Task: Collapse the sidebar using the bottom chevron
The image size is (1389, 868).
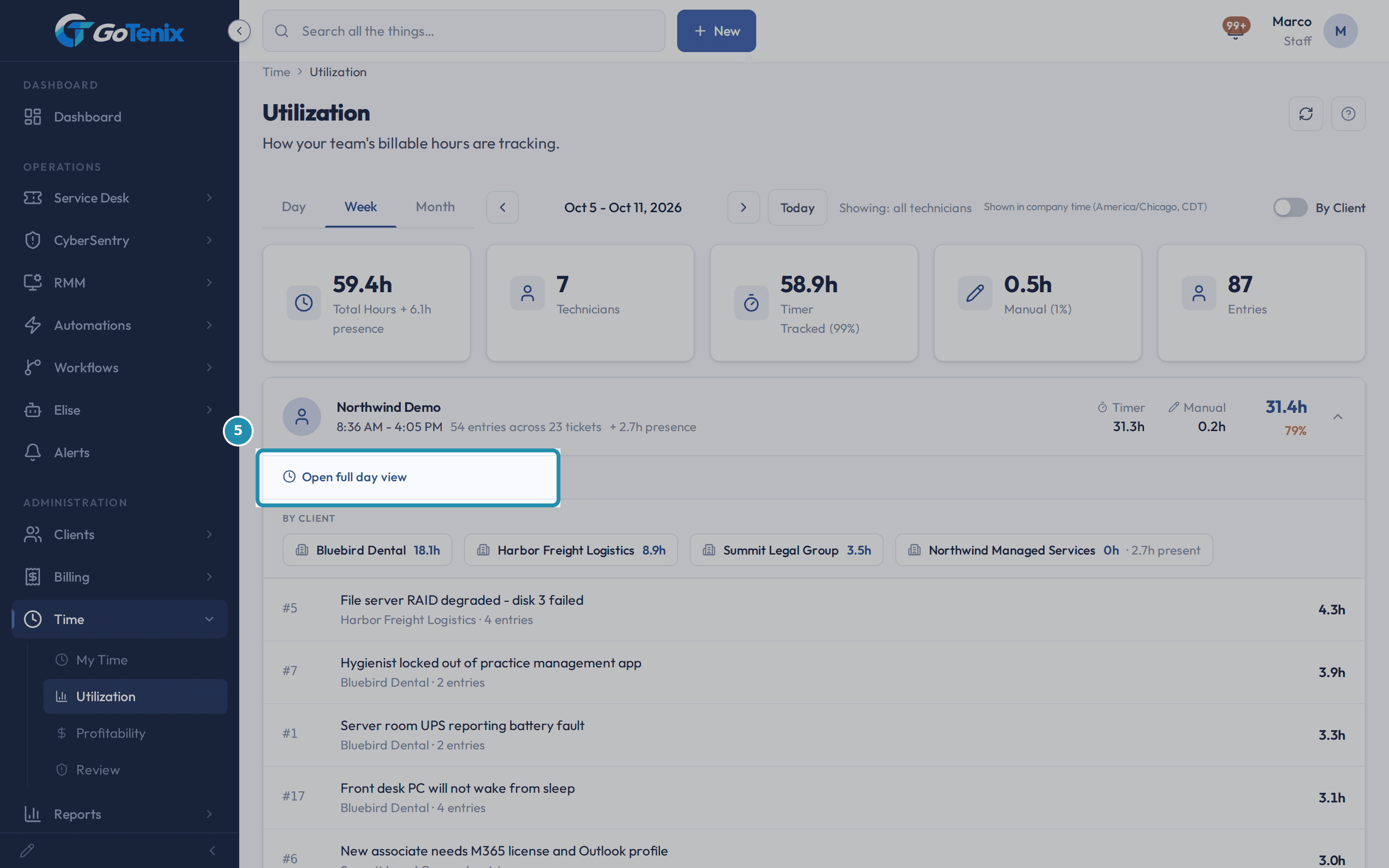Action: pos(212,850)
